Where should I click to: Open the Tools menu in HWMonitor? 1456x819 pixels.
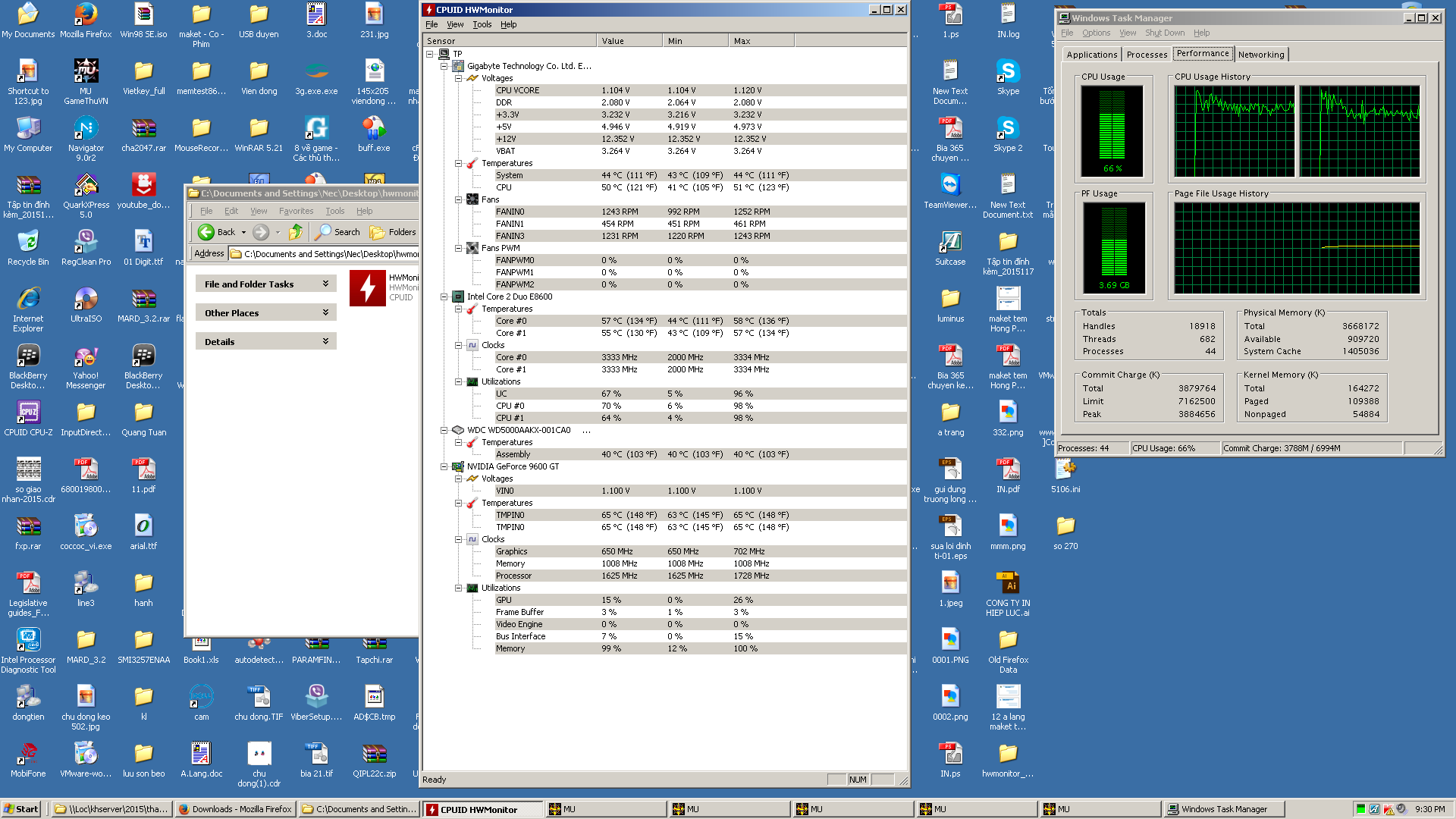point(482,24)
